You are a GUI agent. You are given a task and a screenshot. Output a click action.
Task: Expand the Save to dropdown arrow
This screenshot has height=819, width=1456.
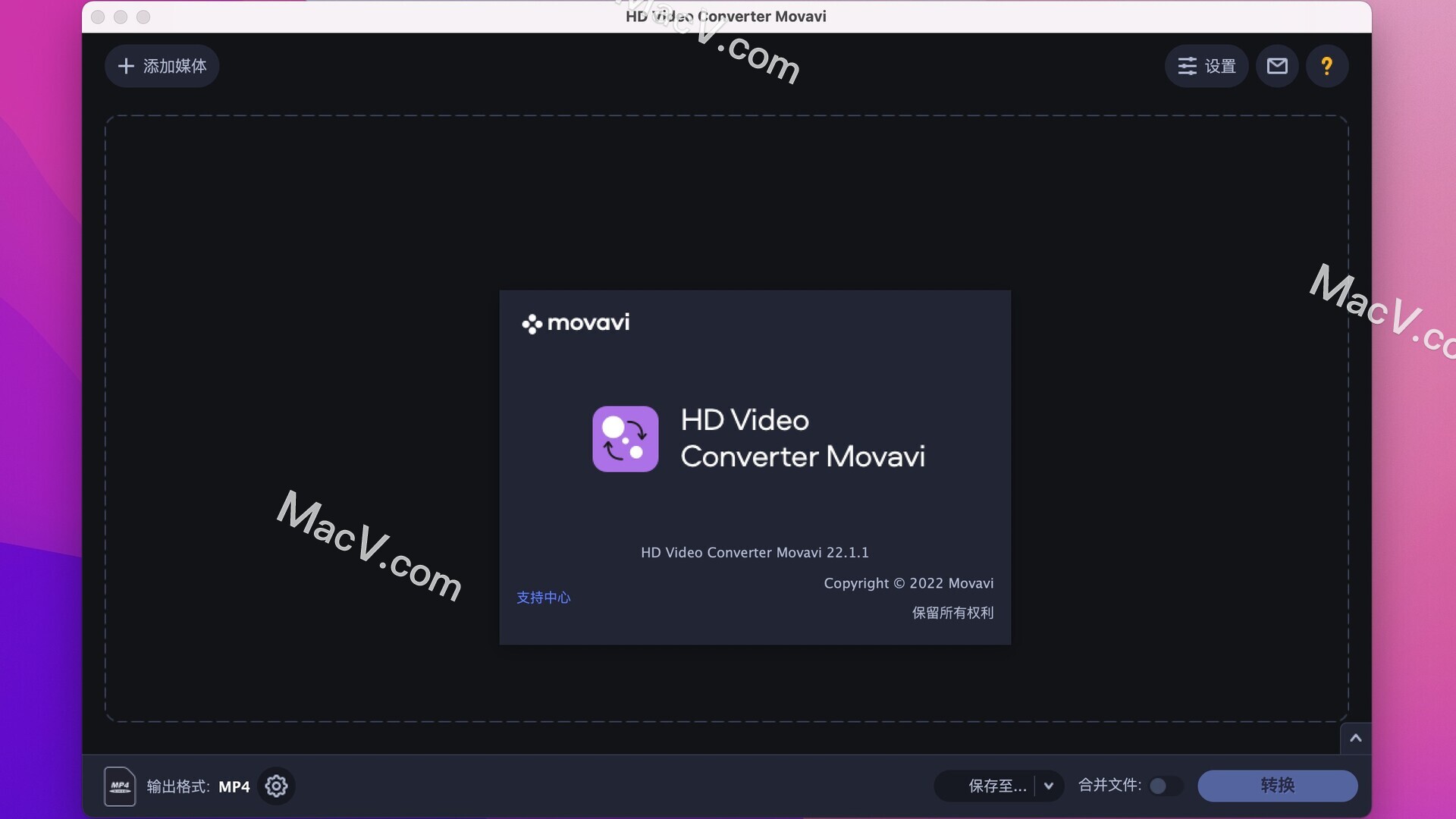(x=1049, y=786)
